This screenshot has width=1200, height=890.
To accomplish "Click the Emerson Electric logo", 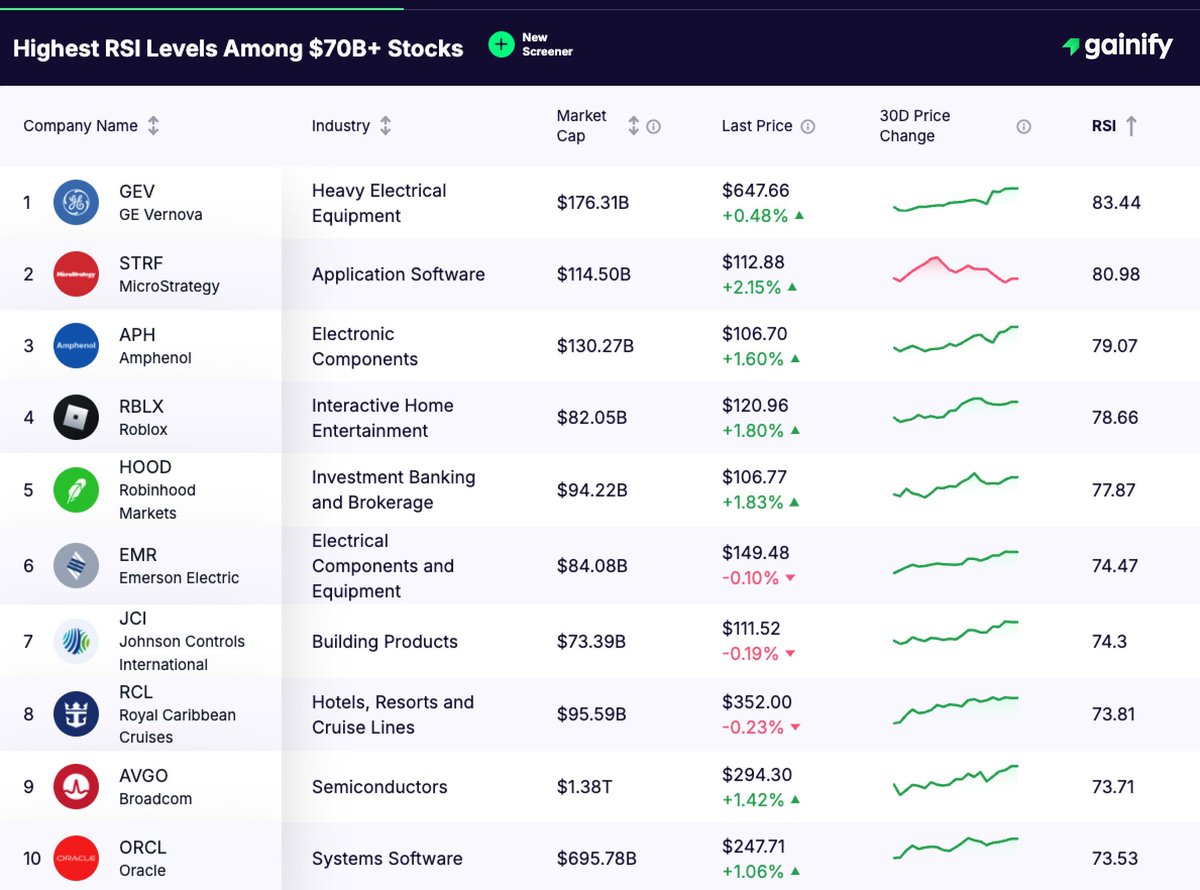I will point(76,566).
